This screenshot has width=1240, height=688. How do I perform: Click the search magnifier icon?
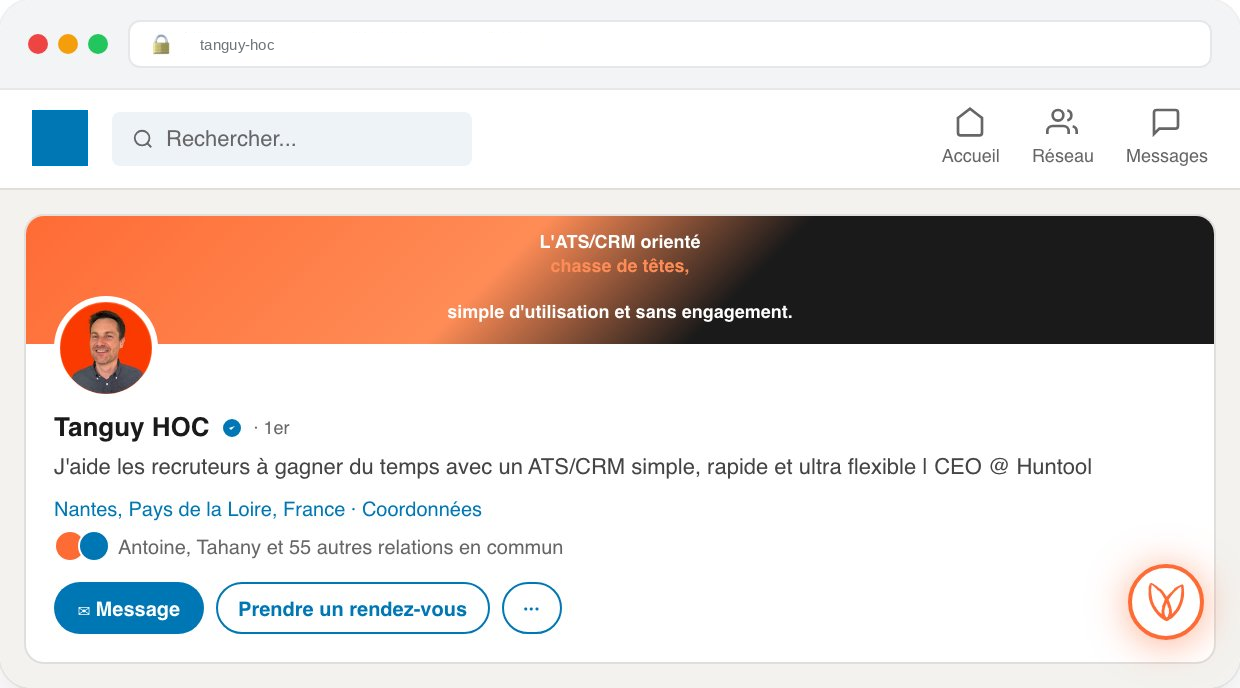[143, 139]
